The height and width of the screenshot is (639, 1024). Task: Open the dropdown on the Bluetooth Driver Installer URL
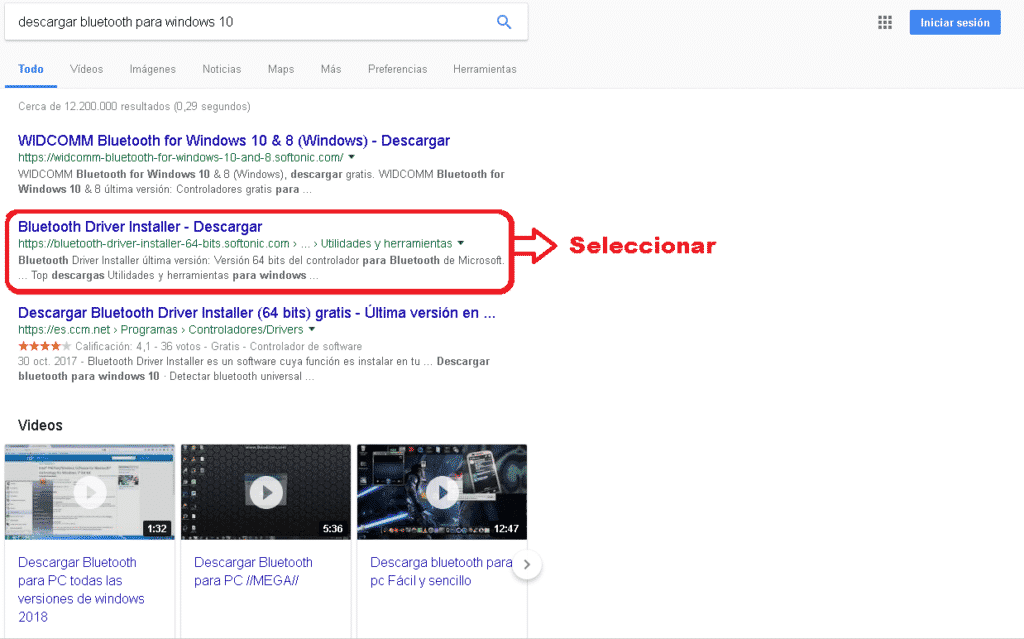tap(459, 242)
